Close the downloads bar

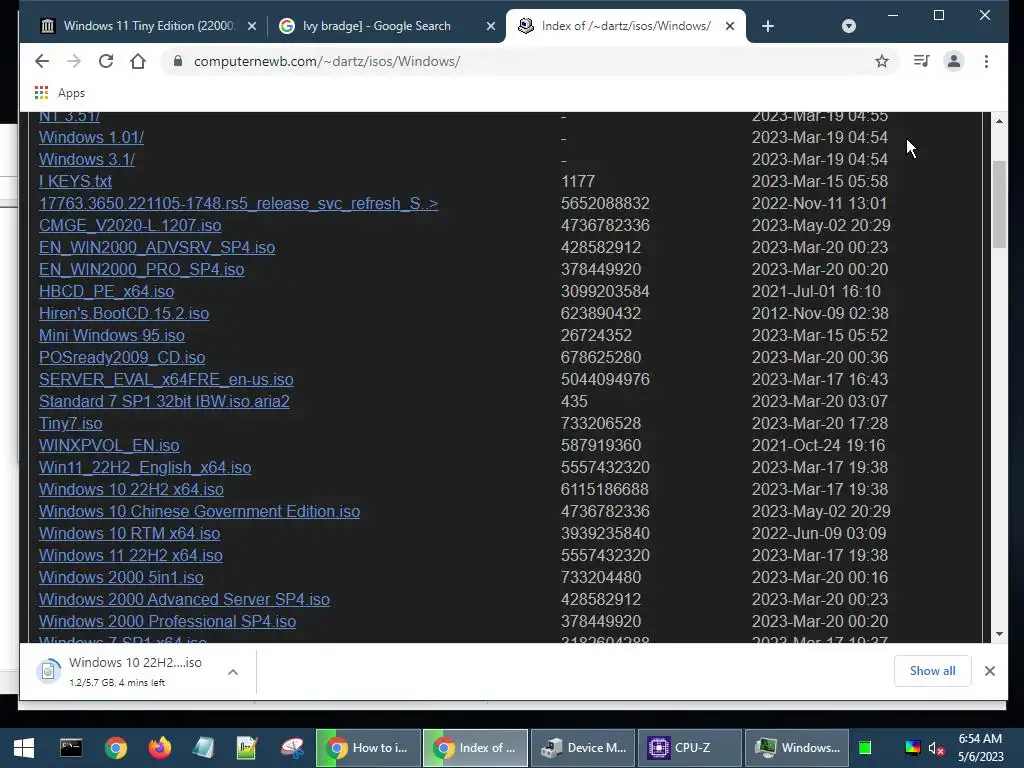[x=989, y=671]
